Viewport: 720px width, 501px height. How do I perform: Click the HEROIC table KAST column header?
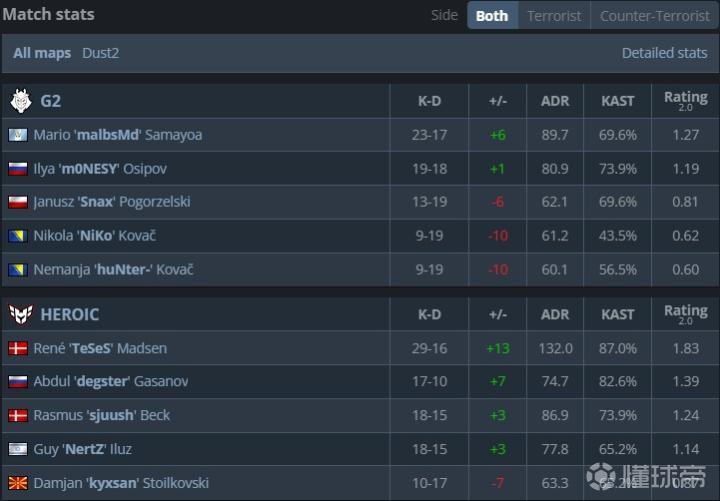[617, 314]
